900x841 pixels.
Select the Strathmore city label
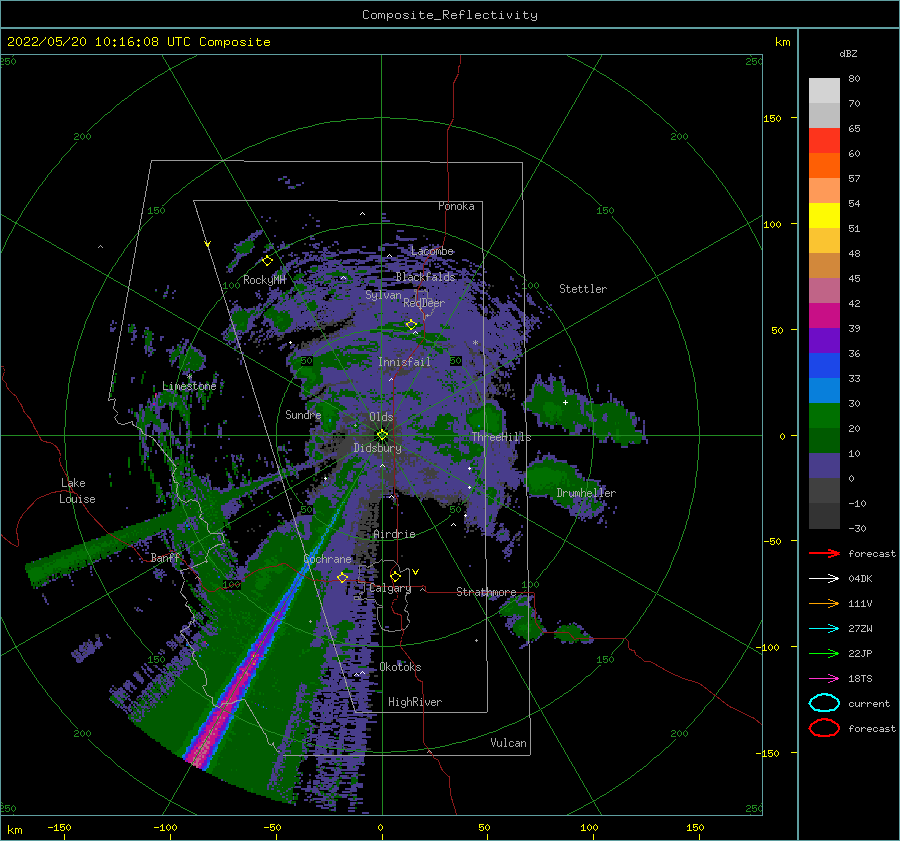click(x=486, y=592)
